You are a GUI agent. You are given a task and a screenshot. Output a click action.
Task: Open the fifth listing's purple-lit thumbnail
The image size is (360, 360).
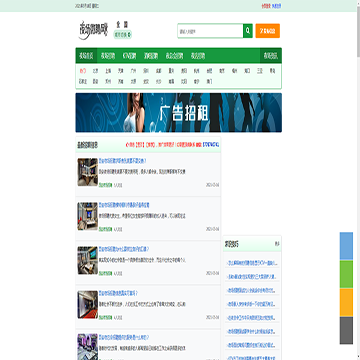[x=88, y=347]
